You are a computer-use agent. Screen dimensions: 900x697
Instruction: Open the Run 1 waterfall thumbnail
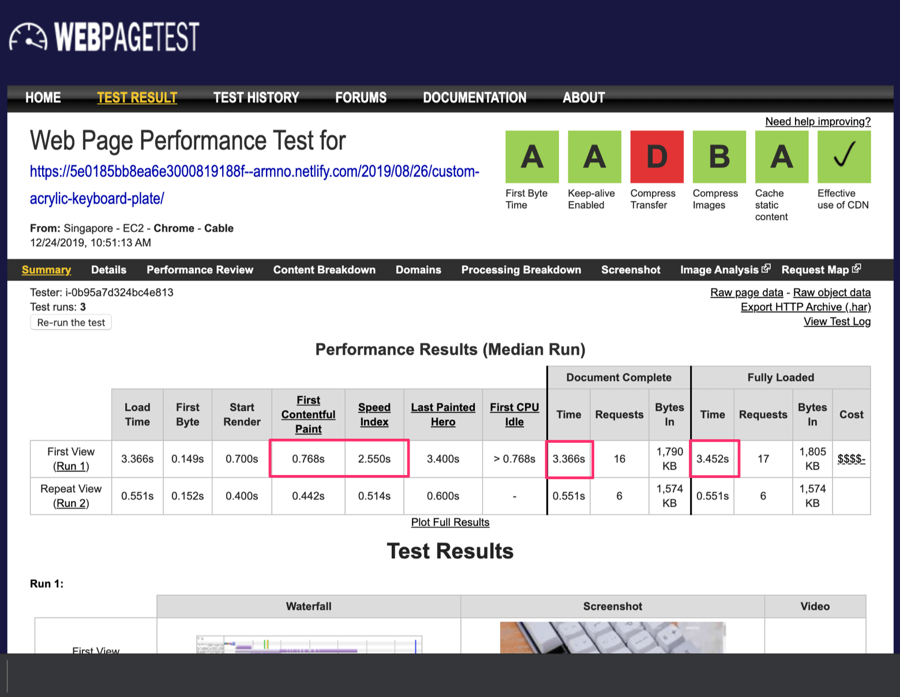[x=309, y=644]
